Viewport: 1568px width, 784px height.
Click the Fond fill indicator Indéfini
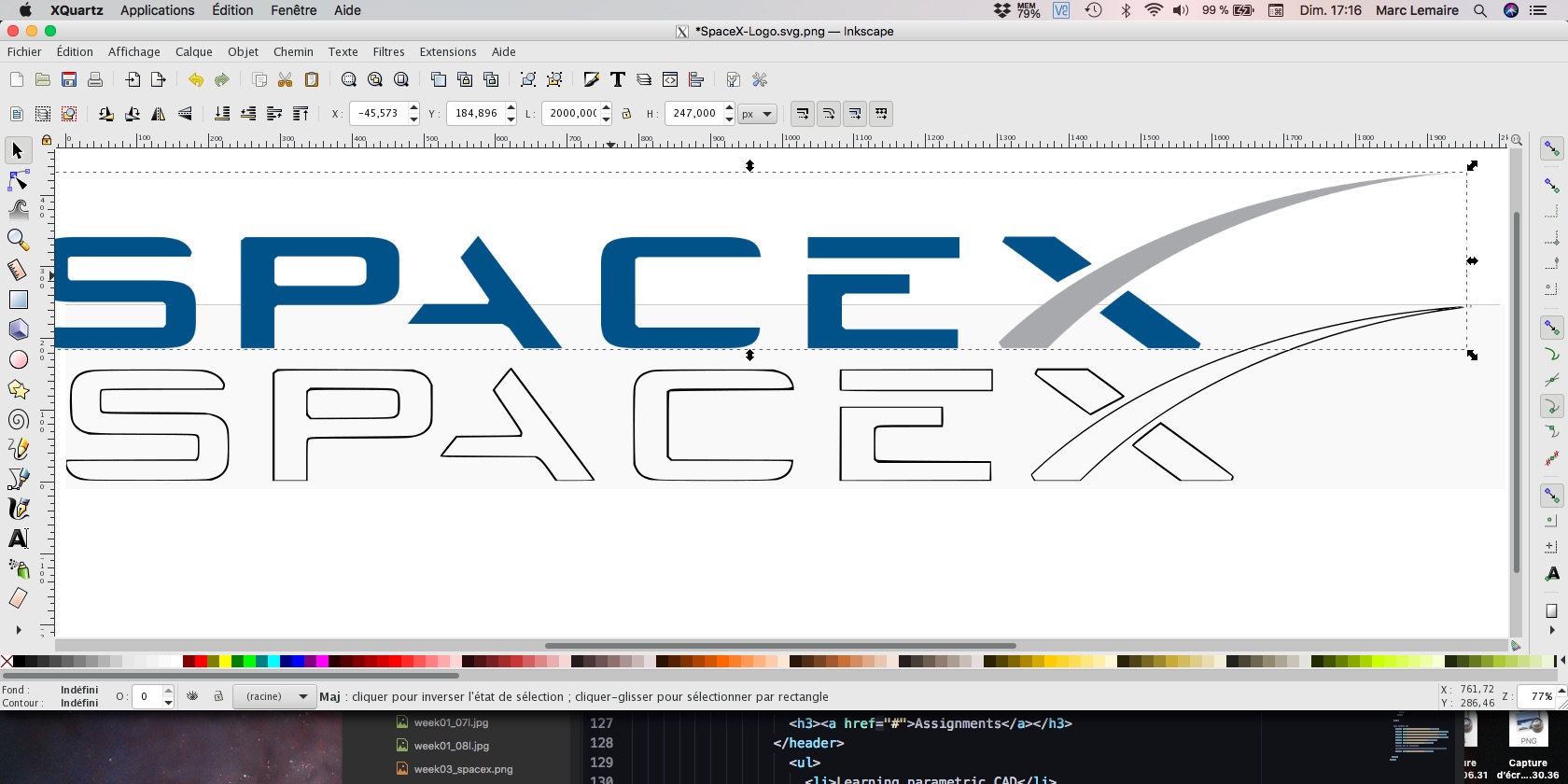pos(79,690)
